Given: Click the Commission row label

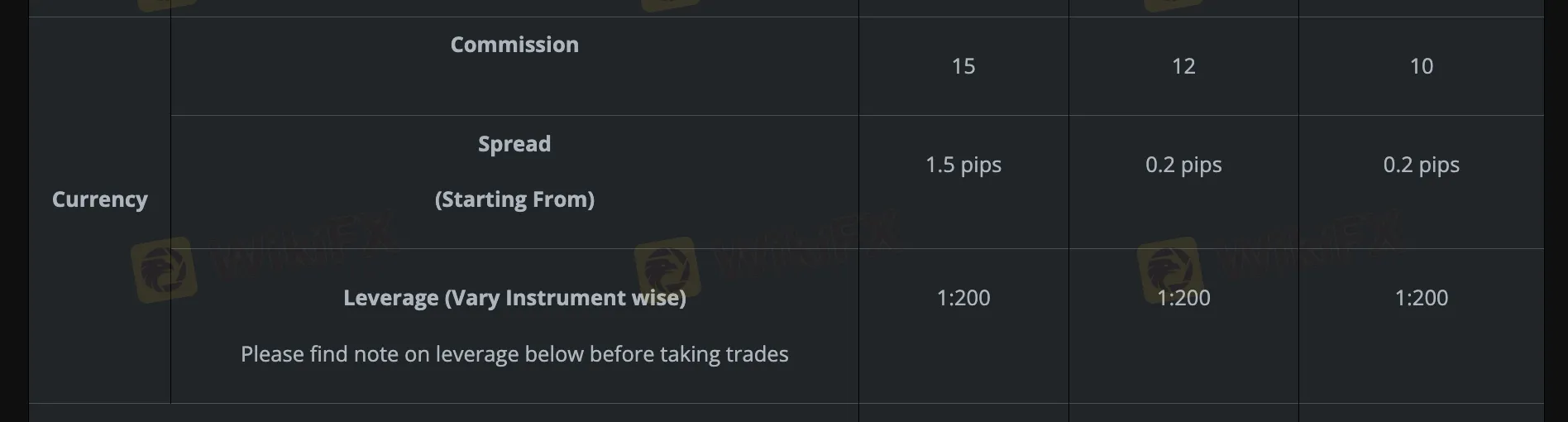Looking at the screenshot, I should (514, 45).
